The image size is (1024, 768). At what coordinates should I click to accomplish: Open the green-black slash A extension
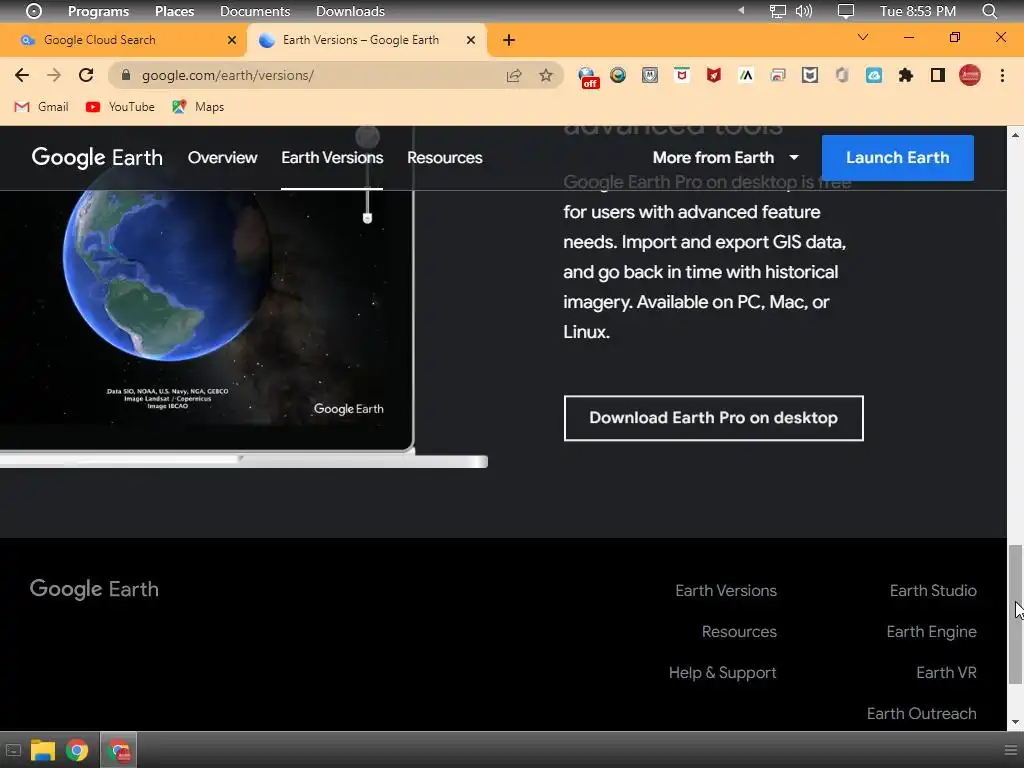point(746,75)
